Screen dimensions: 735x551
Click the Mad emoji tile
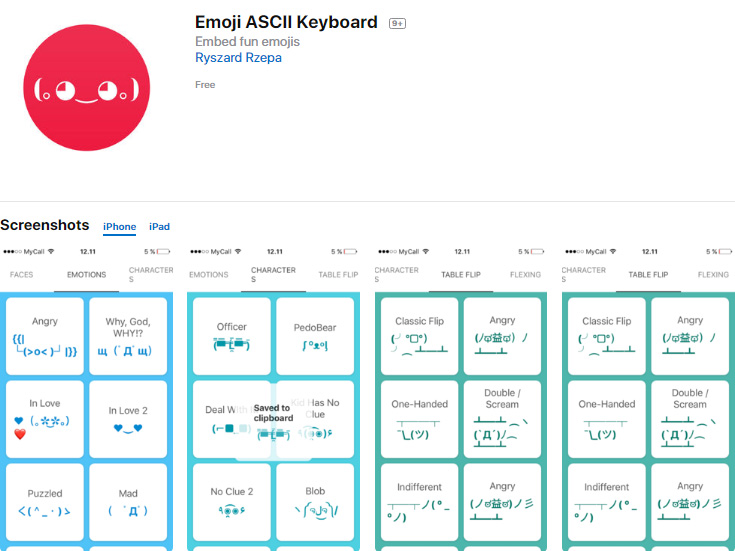click(128, 501)
